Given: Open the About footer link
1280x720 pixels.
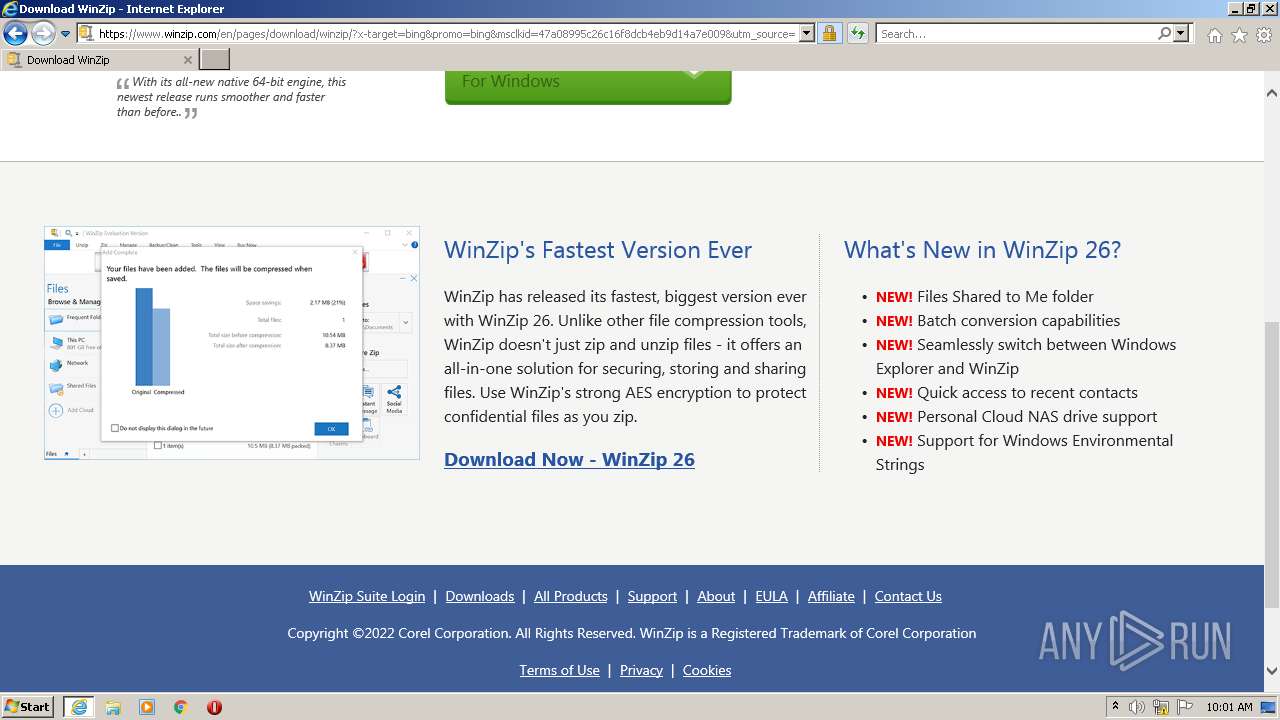Looking at the screenshot, I should tap(716, 596).
